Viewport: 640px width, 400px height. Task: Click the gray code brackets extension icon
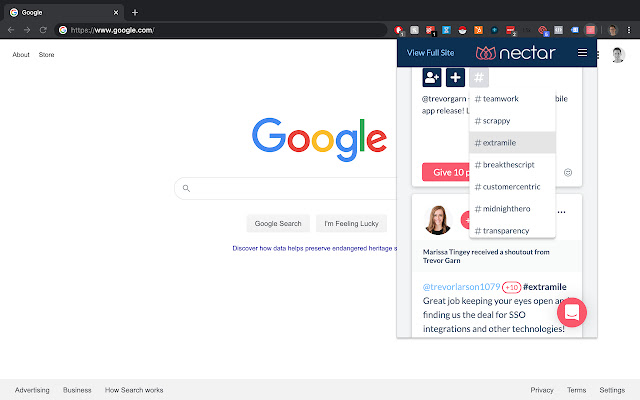pyautogui.click(x=558, y=30)
